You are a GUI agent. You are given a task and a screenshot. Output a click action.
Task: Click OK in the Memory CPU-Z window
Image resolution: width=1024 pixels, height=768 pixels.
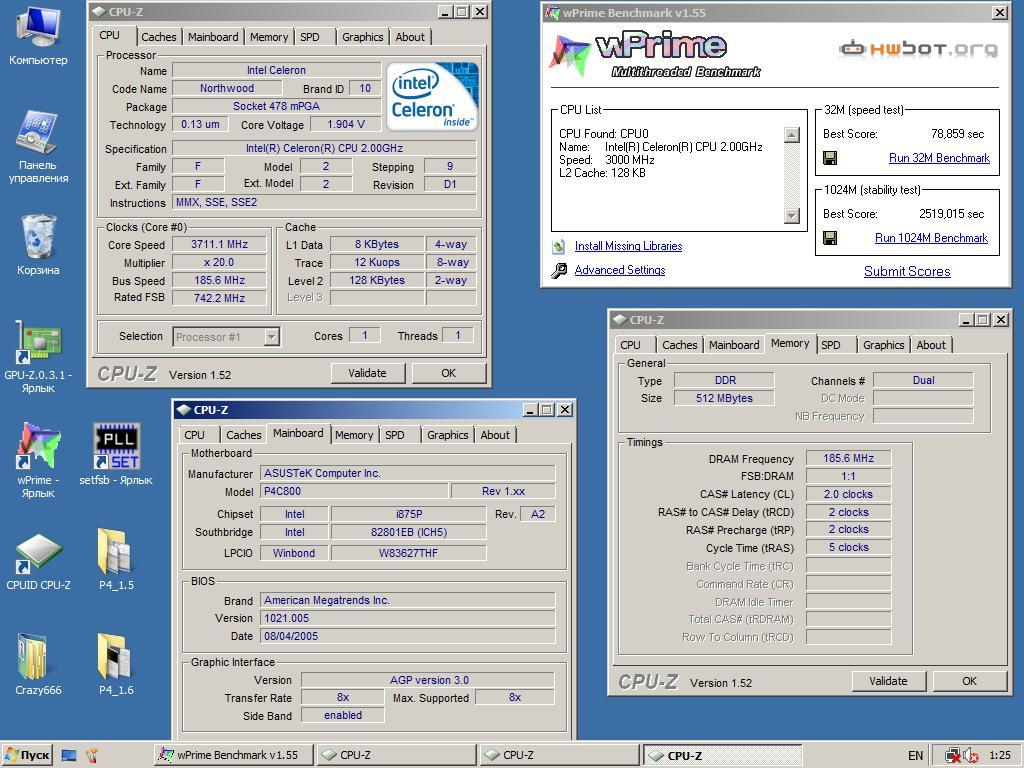click(969, 681)
